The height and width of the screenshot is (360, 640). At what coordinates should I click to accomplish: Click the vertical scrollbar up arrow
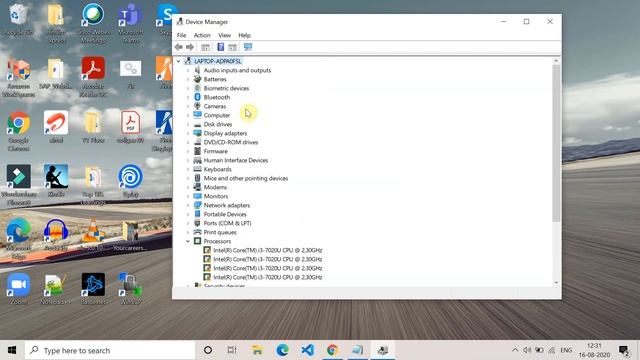click(x=556, y=61)
